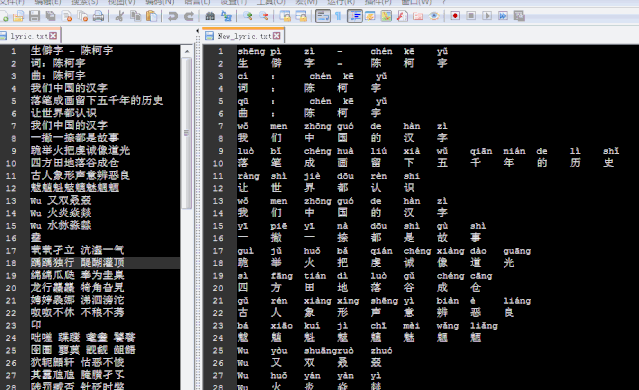
Task: Click the character '史' on line 10
Action: [608, 163]
